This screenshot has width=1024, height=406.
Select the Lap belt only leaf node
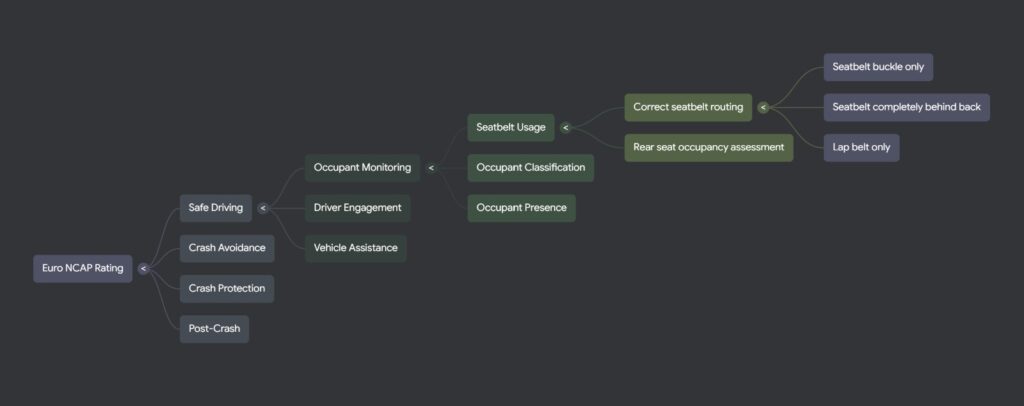pos(861,147)
